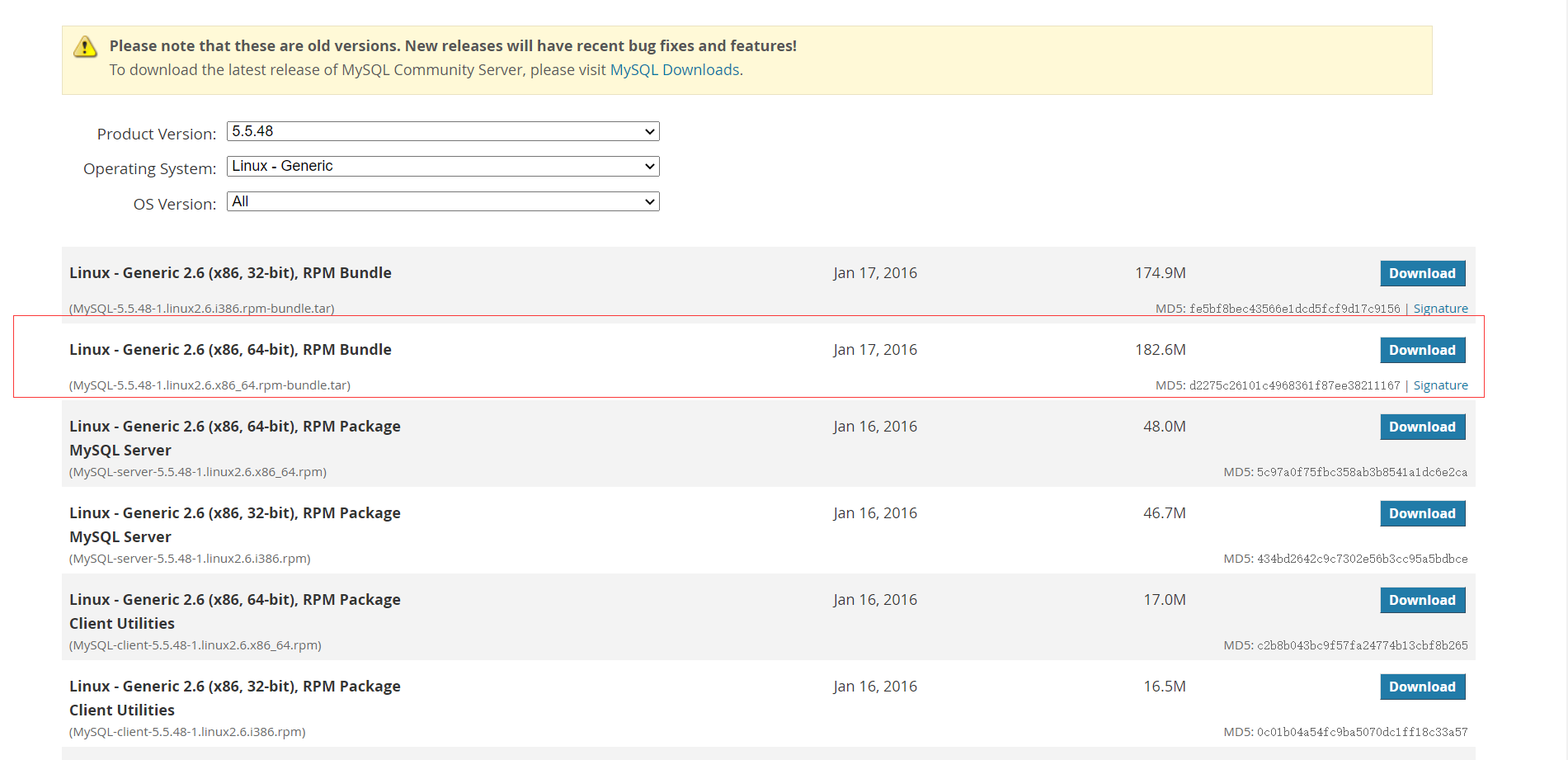Image resolution: width=1568 pixels, height=760 pixels.
Task: Click title 'Linux - Generic 2.6 (x86, 32-bit), RPM Bundle'
Action: [230, 273]
